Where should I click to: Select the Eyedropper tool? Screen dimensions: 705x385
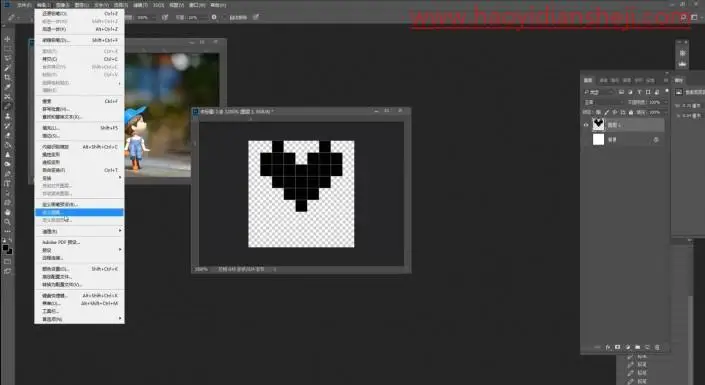coord(7,87)
